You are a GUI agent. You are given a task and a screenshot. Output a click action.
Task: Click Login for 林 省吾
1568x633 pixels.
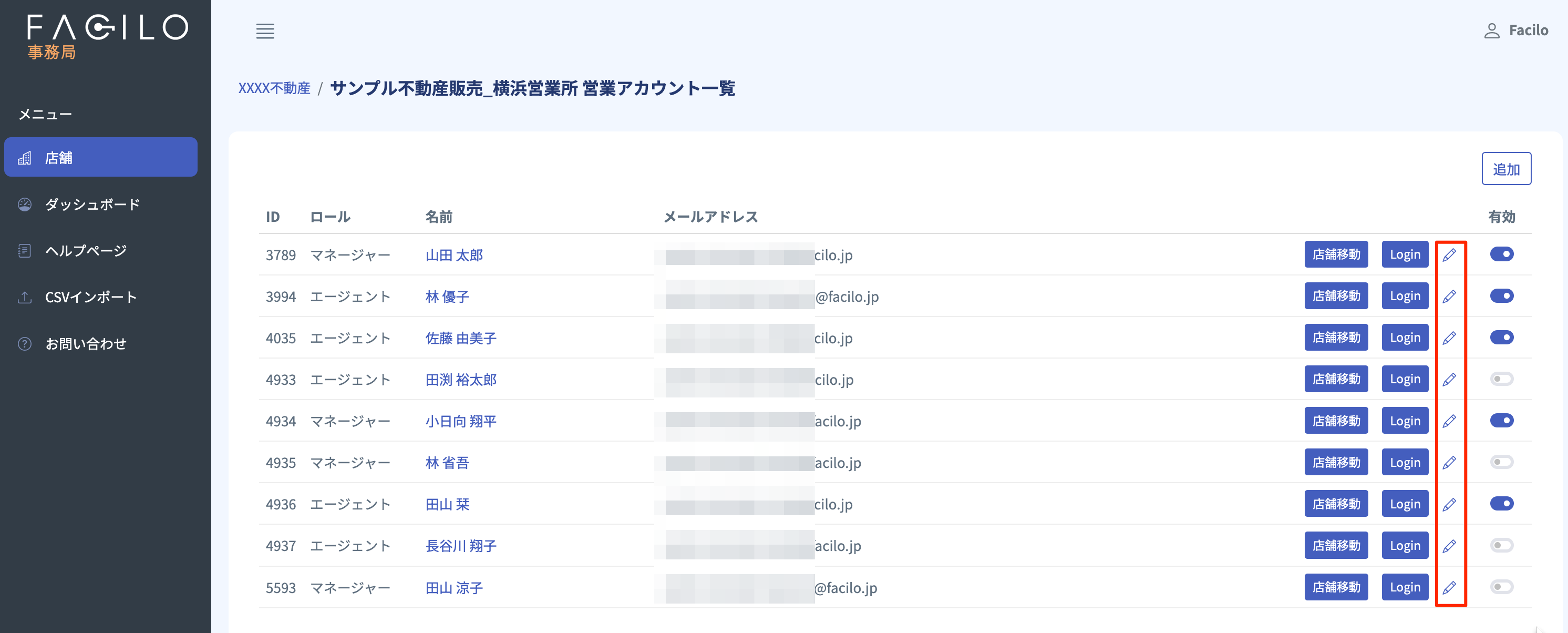pos(1404,463)
